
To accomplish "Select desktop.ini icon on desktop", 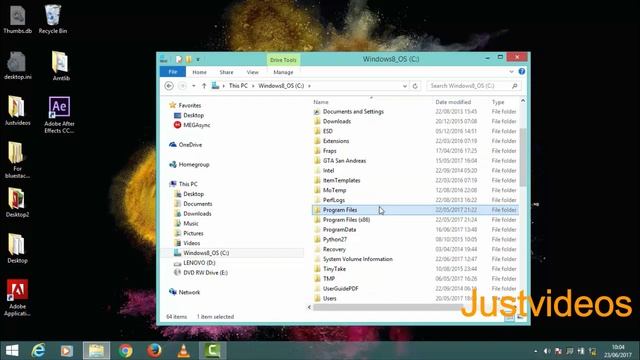I will (18, 65).
